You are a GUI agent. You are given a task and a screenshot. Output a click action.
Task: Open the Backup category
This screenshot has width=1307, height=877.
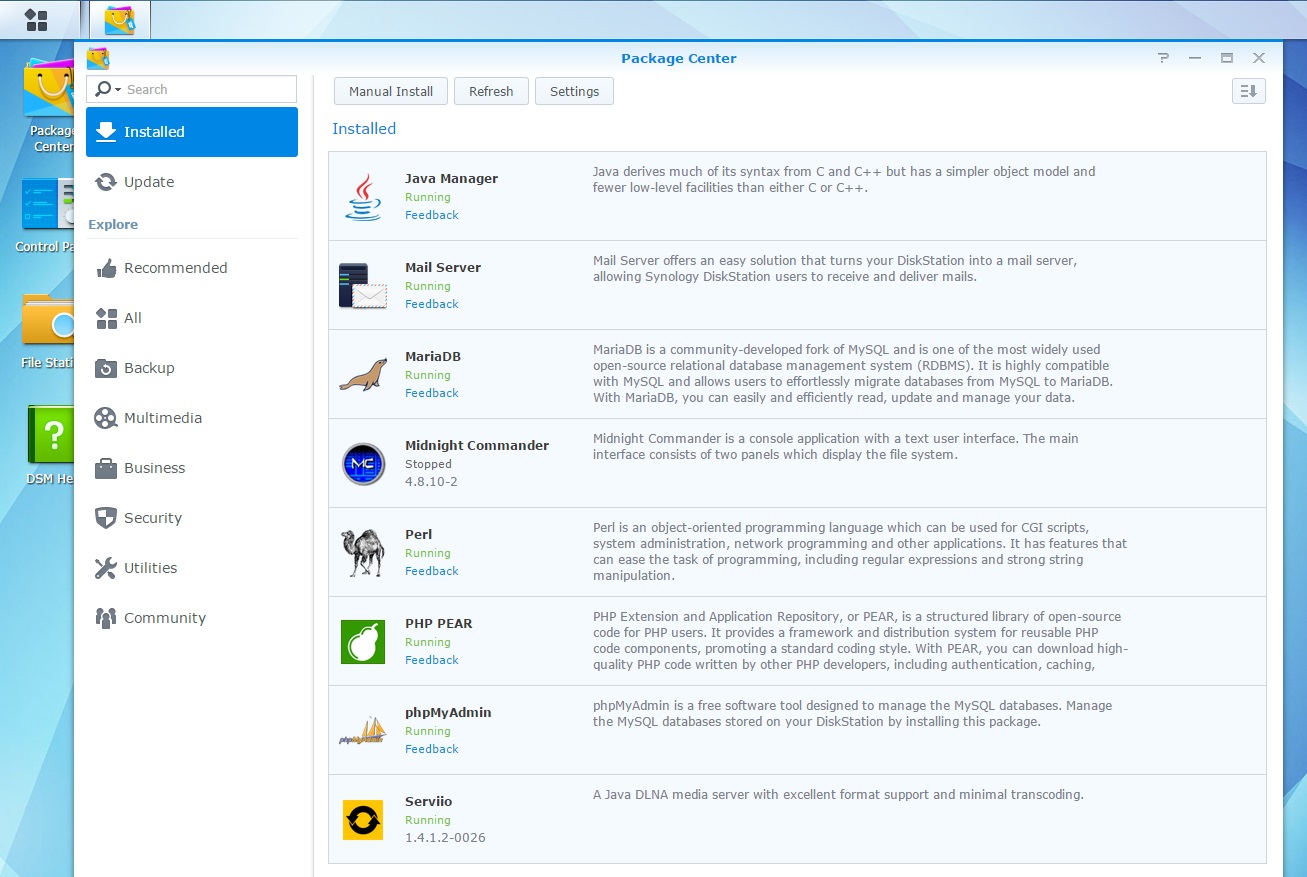point(192,368)
